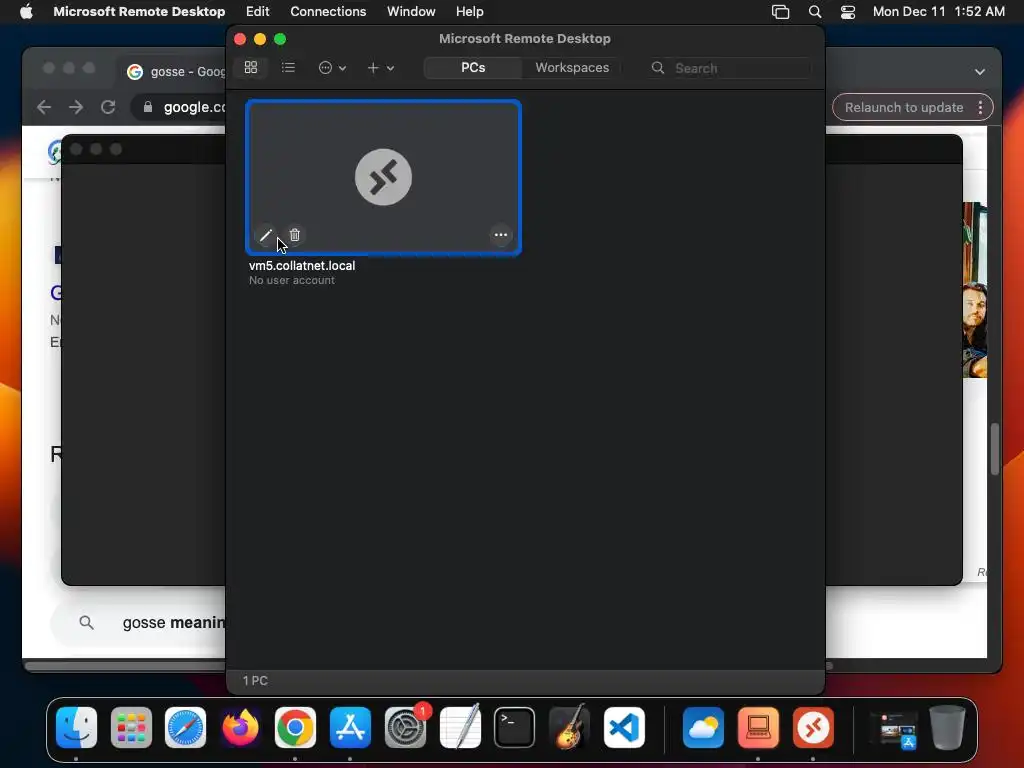Open Safari from the Dock
Viewport: 1024px width, 768px height.
point(185,728)
